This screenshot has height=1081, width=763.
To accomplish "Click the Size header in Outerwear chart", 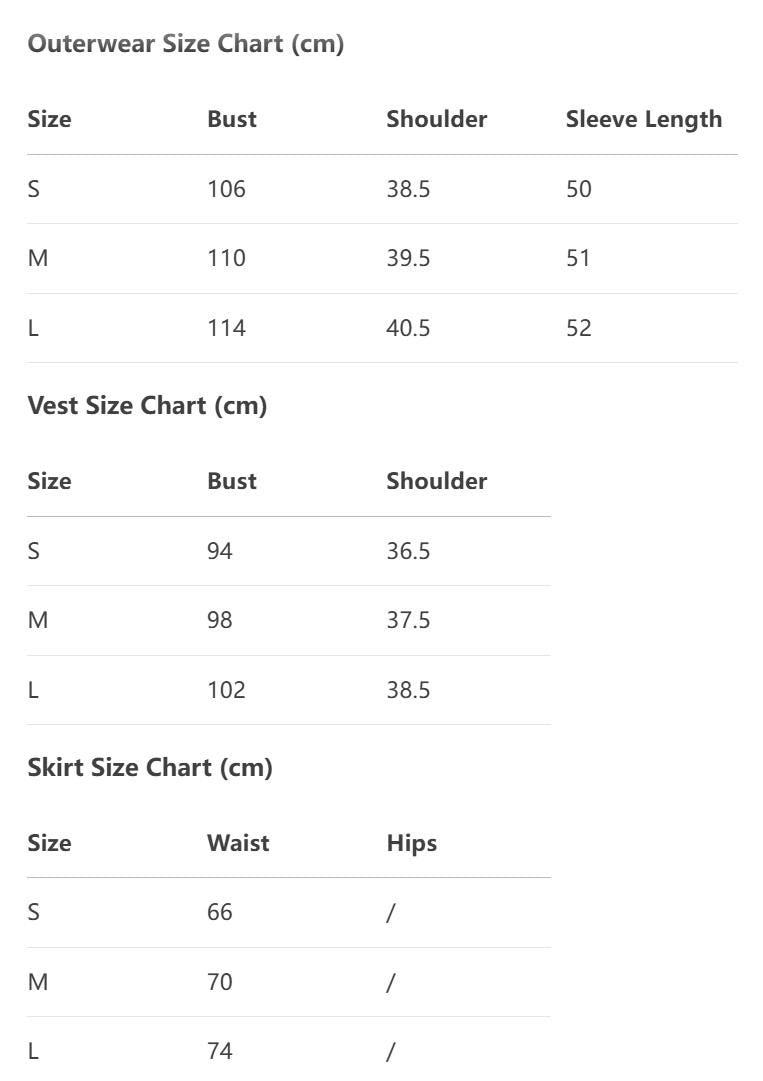I will (x=49, y=119).
